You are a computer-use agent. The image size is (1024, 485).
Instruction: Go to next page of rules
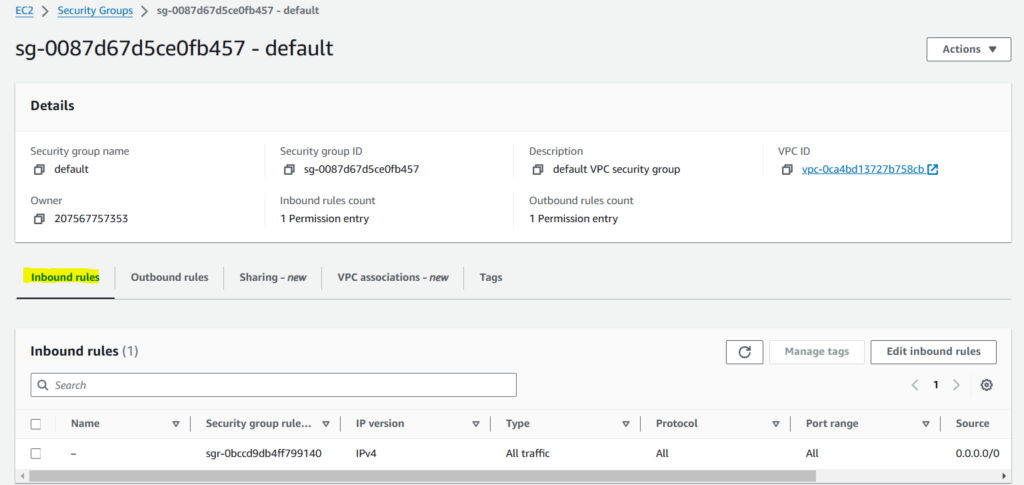pyautogui.click(x=957, y=385)
